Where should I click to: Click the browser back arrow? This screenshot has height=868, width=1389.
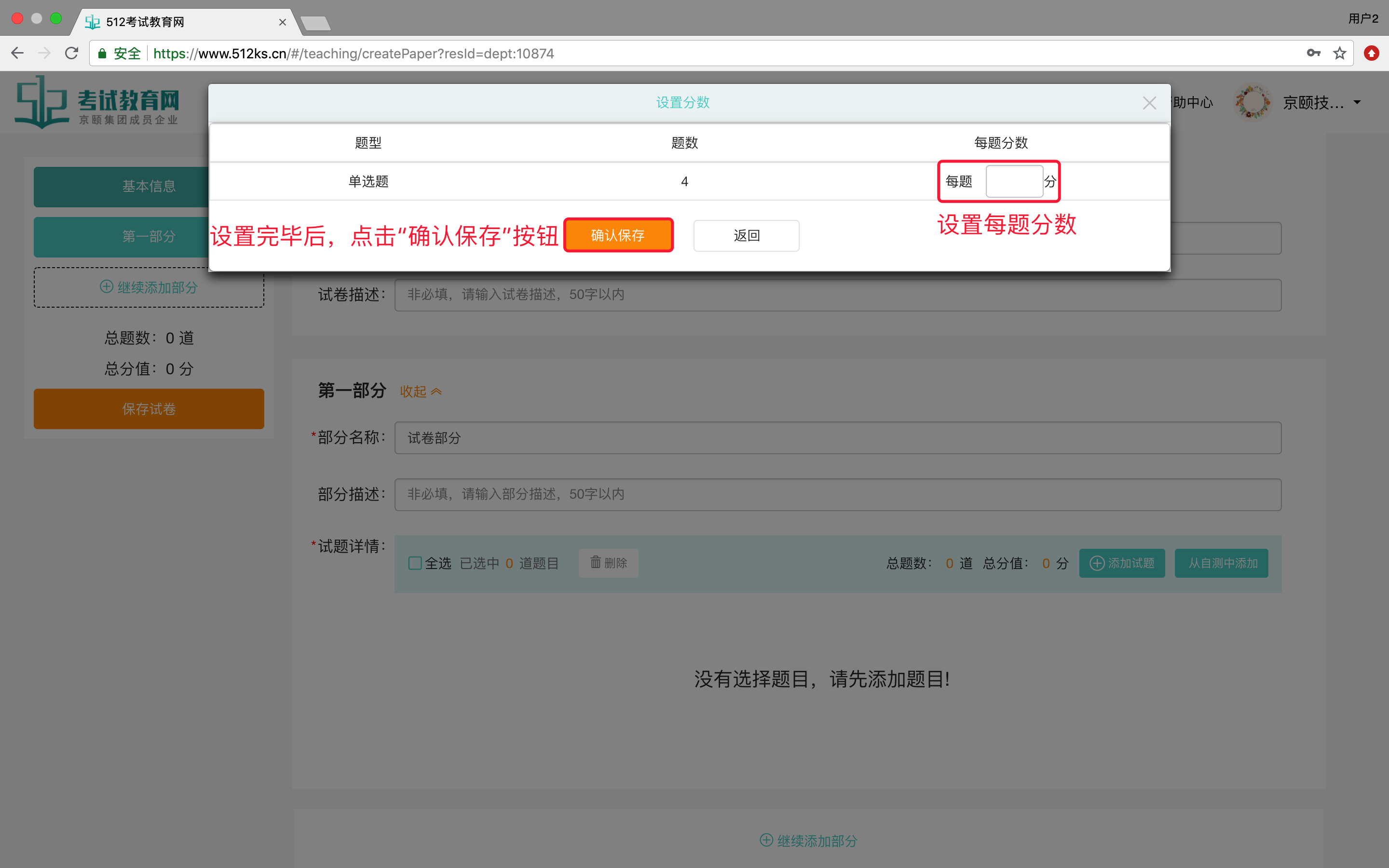tap(17, 54)
